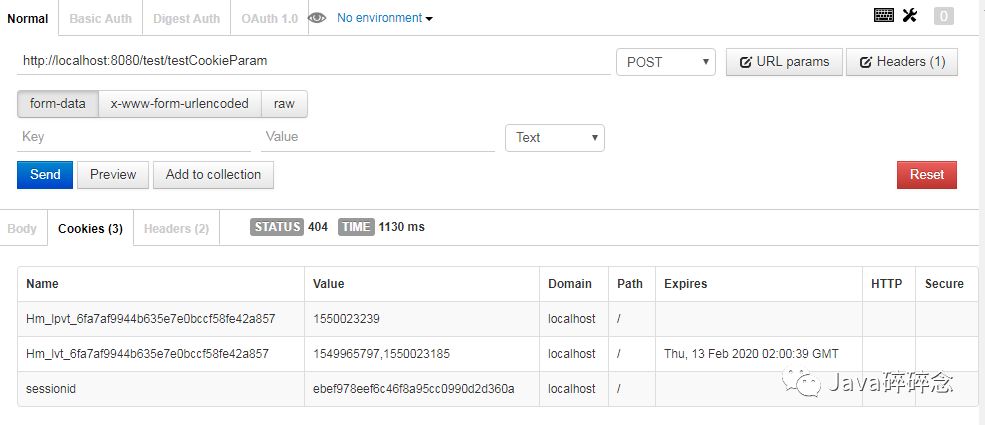Click the blue Send button
Viewport: 985px width, 425px height.
[45, 175]
